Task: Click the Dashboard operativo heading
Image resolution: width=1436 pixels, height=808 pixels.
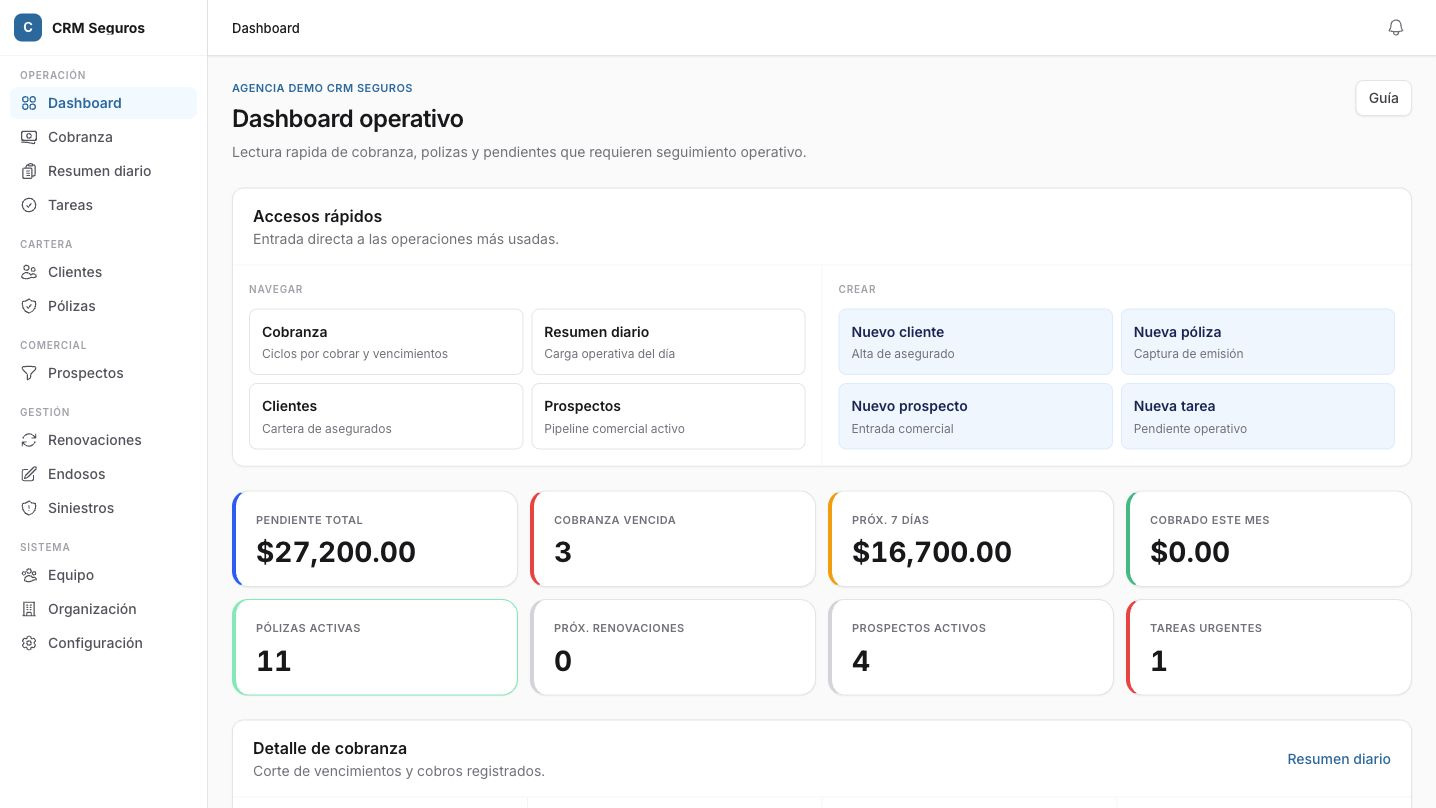Action: (x=348, y=119)
